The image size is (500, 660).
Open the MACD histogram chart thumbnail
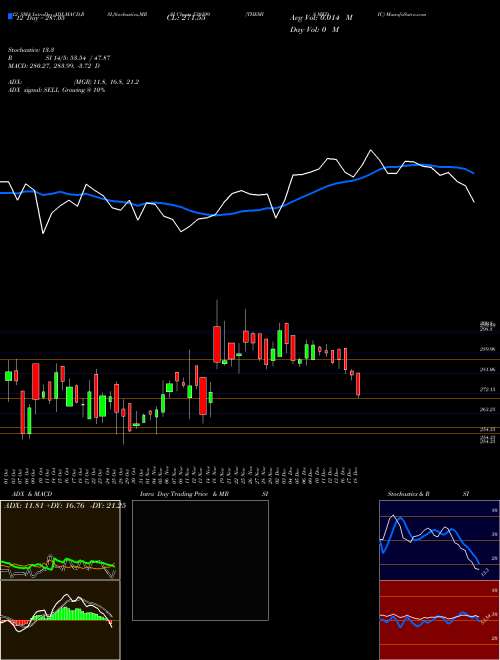pyautogui.click(x=60, y=620)
